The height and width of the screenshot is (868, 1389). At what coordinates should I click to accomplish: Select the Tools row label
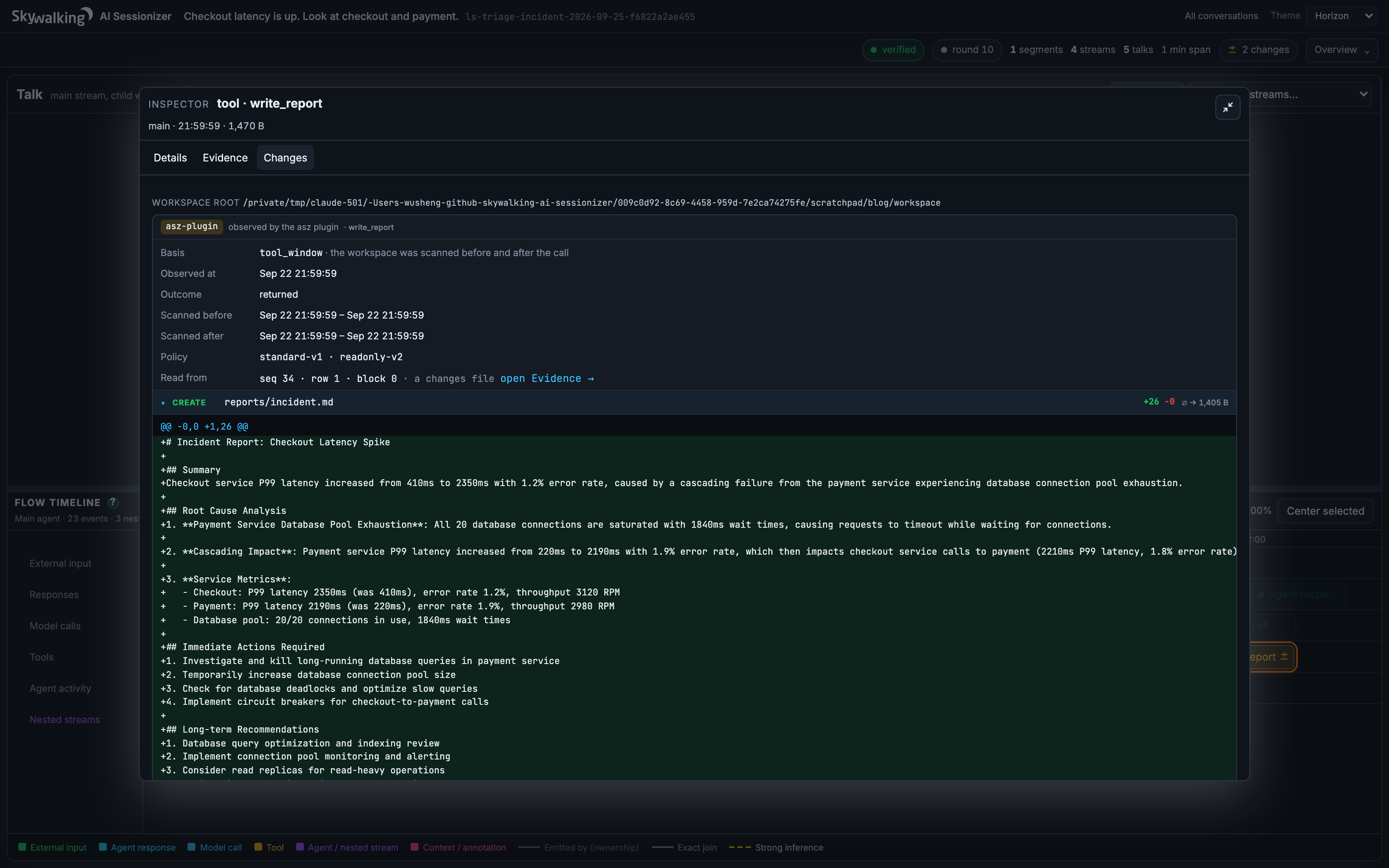click(41, 658)
